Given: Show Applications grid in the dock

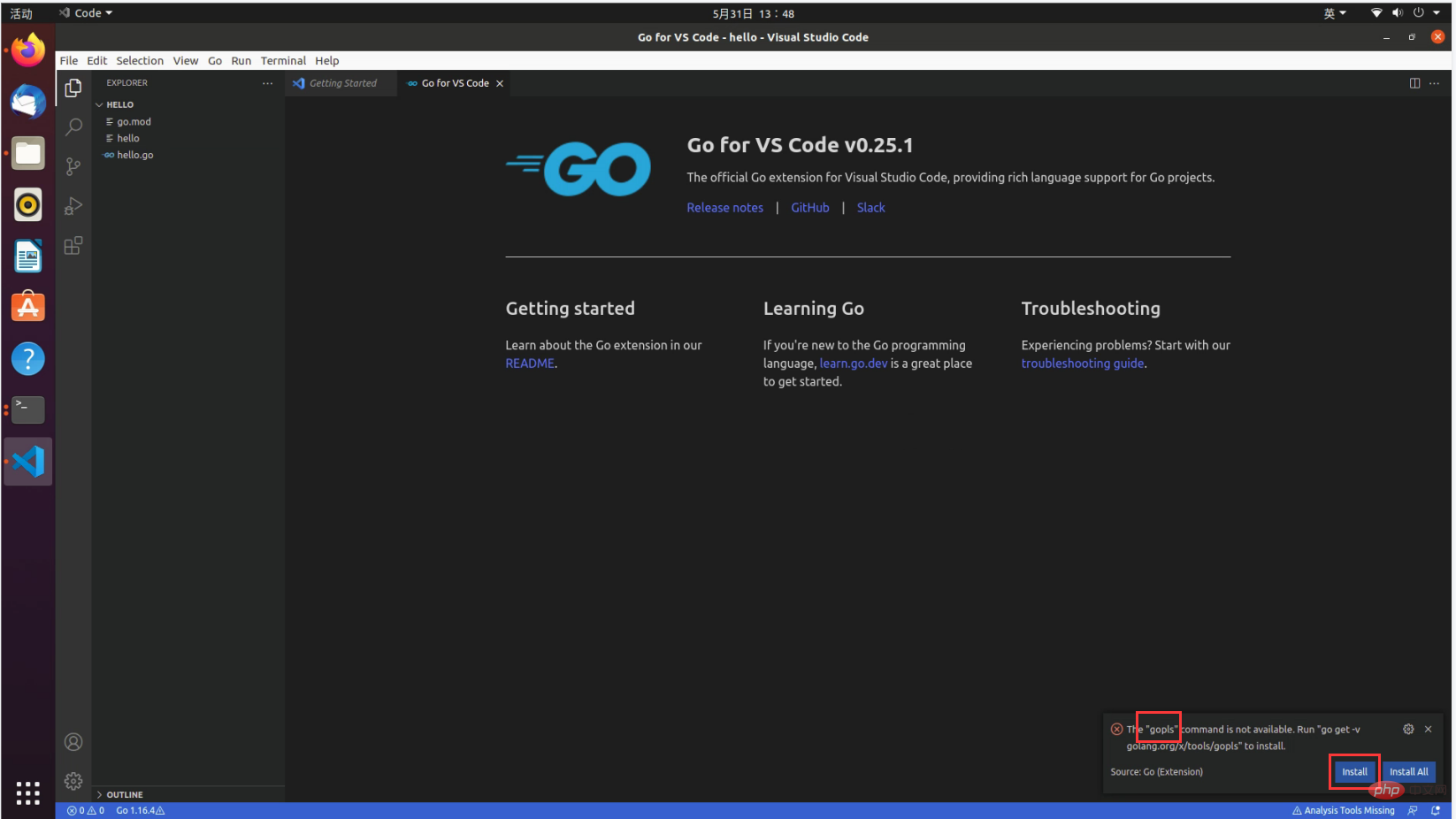Looking at the screenshot, I should (x=28, y=792).
